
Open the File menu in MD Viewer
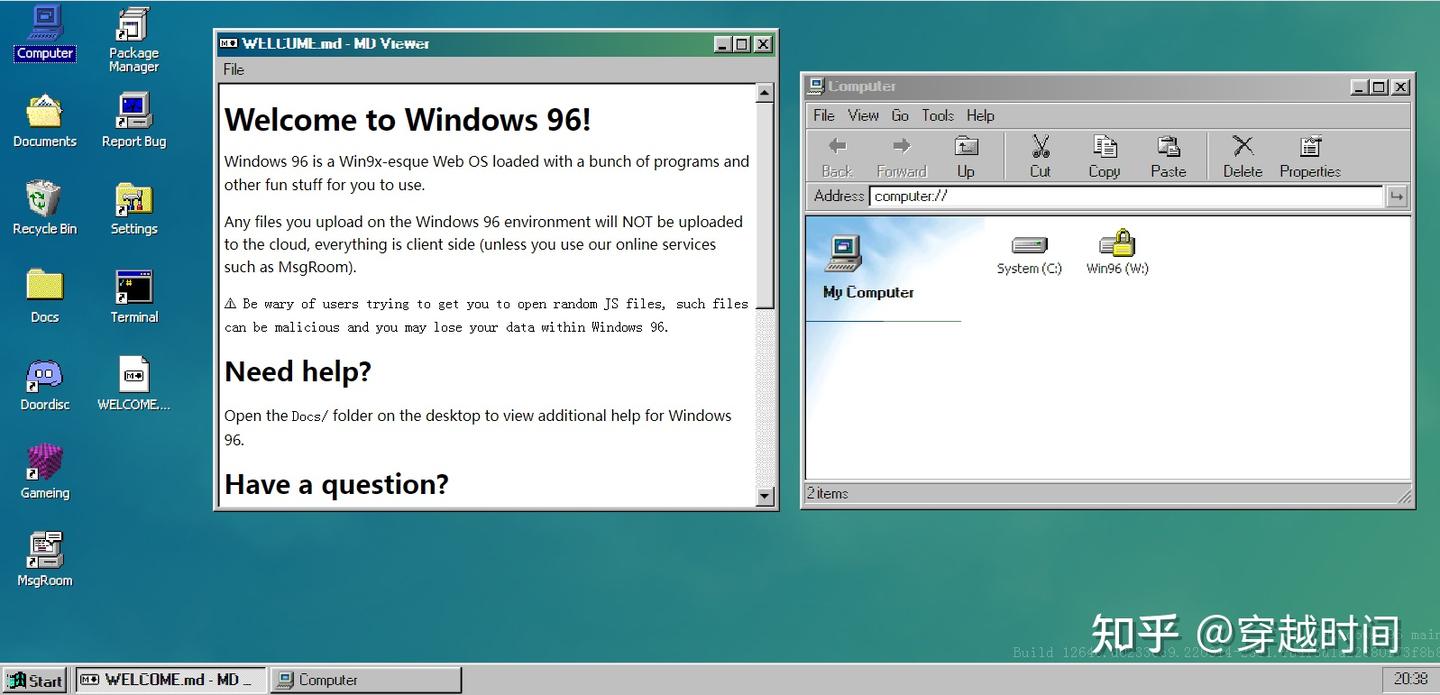pos(233,69)
